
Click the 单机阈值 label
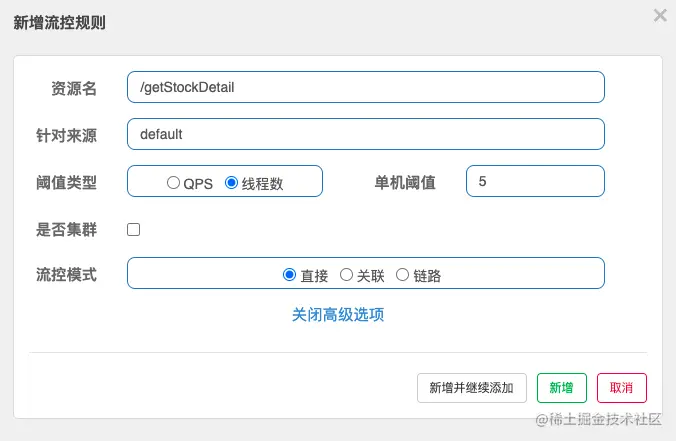click(405, 182)
